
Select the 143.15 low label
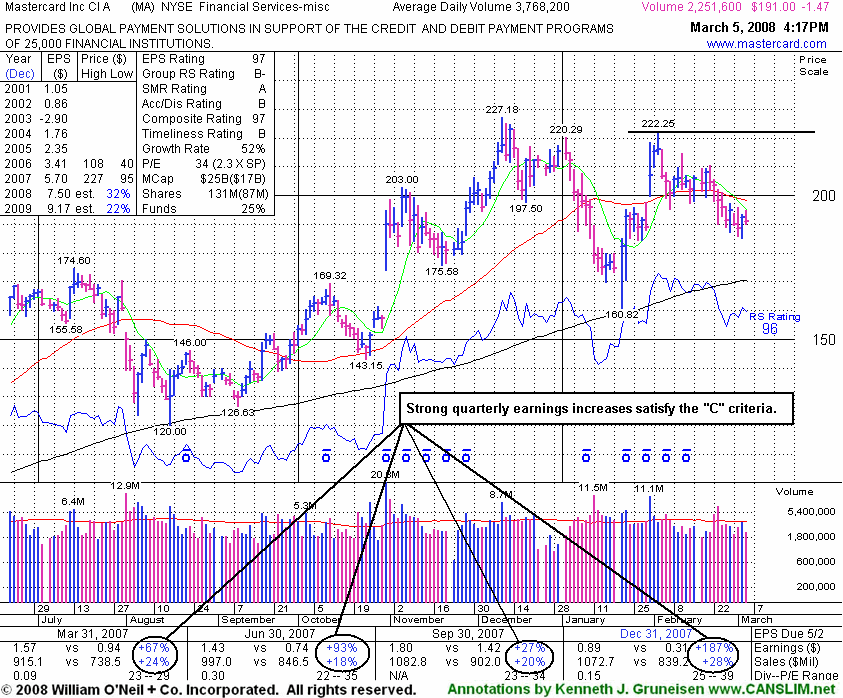coord(366,366)
